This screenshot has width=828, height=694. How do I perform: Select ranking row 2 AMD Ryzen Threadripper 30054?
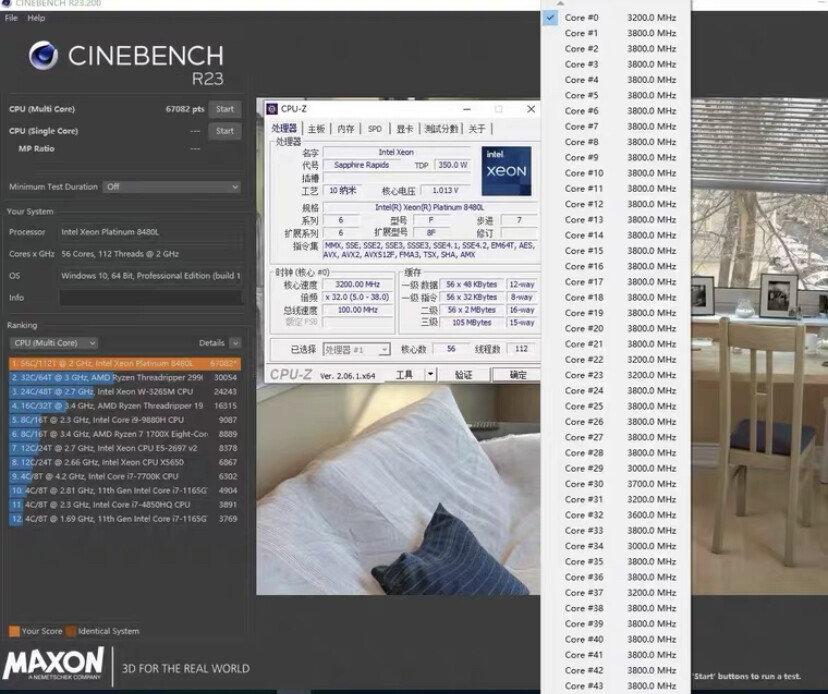(x=125, y=378)
